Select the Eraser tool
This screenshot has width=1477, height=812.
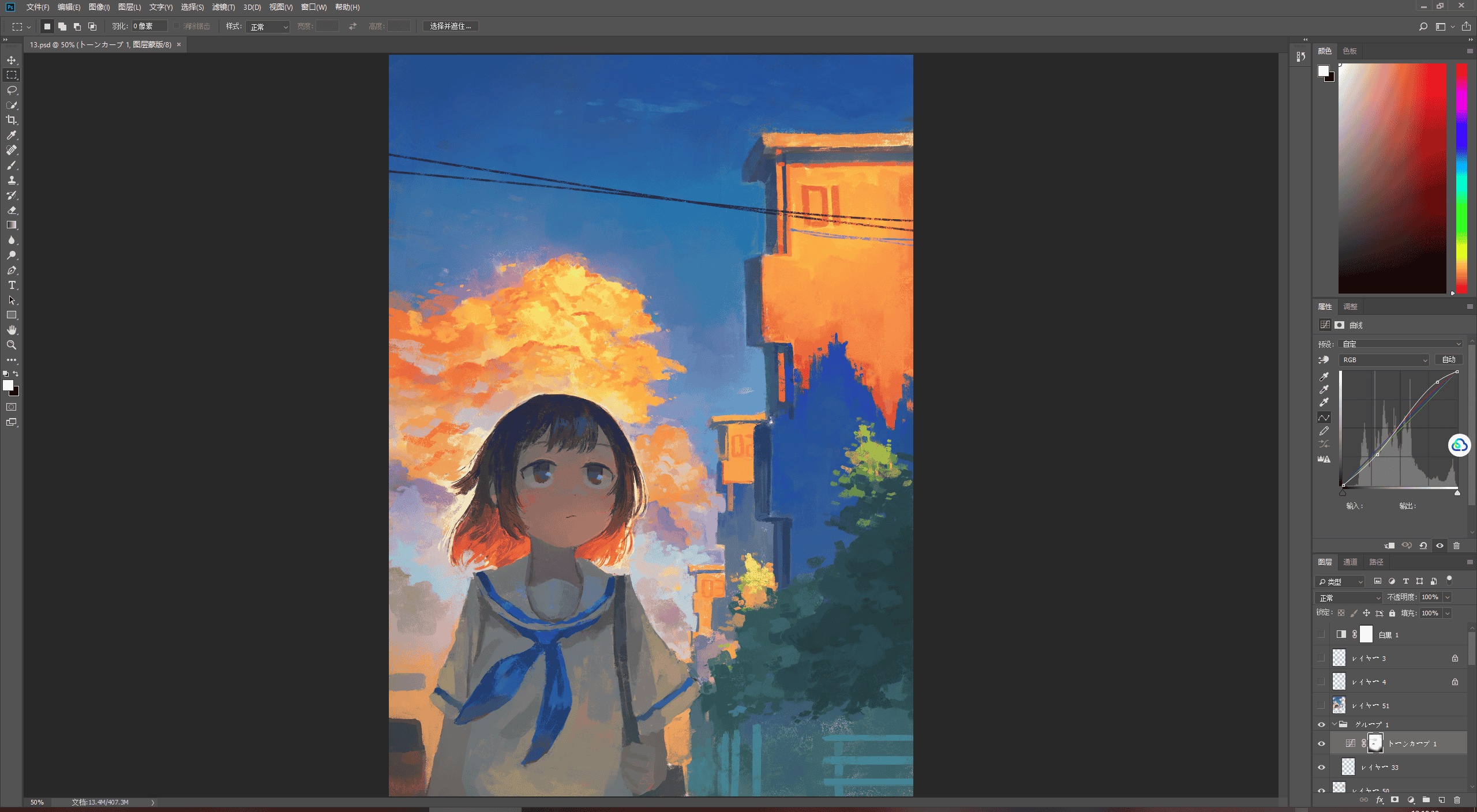12,210
